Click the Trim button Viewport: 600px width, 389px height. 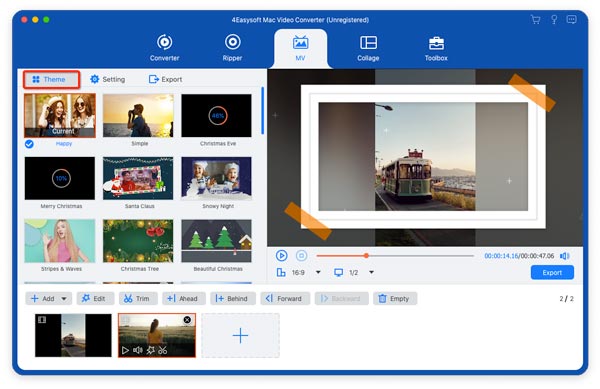(x=138, y=298)
